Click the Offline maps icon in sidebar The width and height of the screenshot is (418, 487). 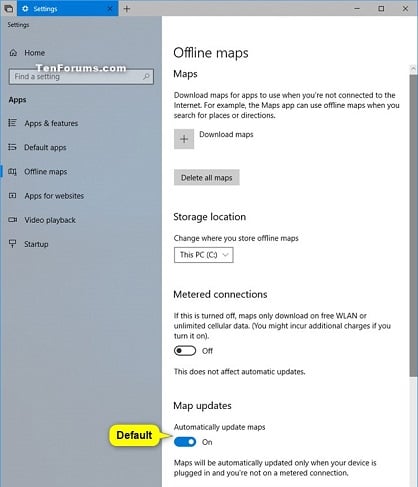12,172
